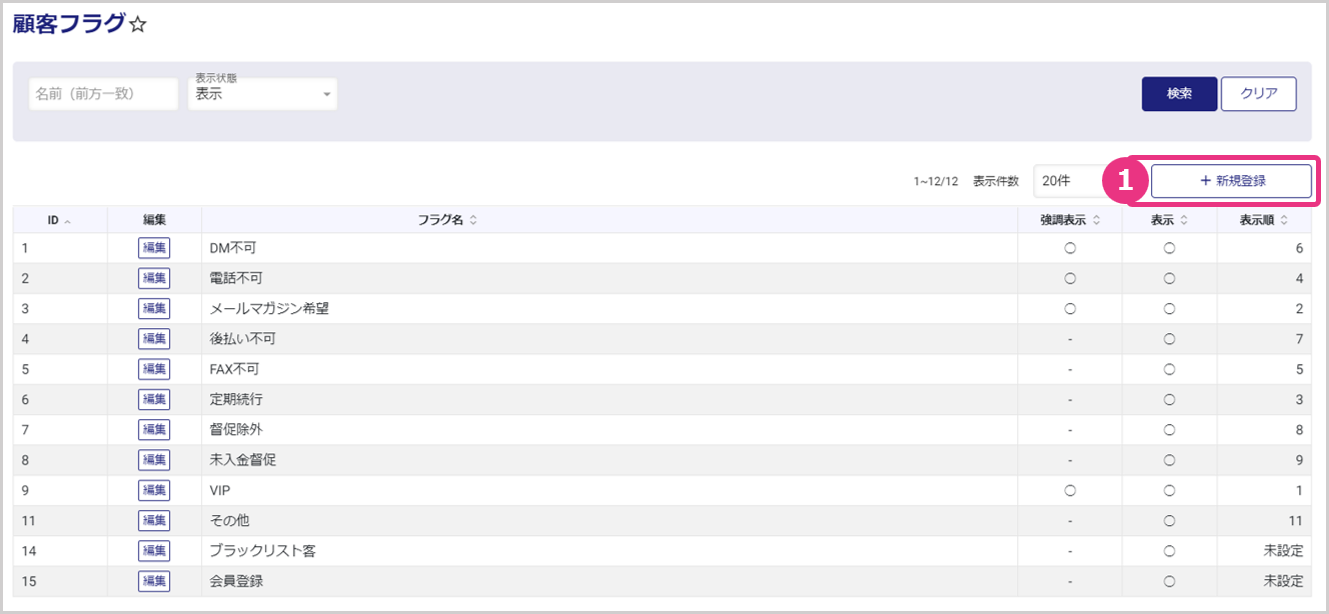
Task: Edit the 会員登録 flag row
Action: click(154, 581)
